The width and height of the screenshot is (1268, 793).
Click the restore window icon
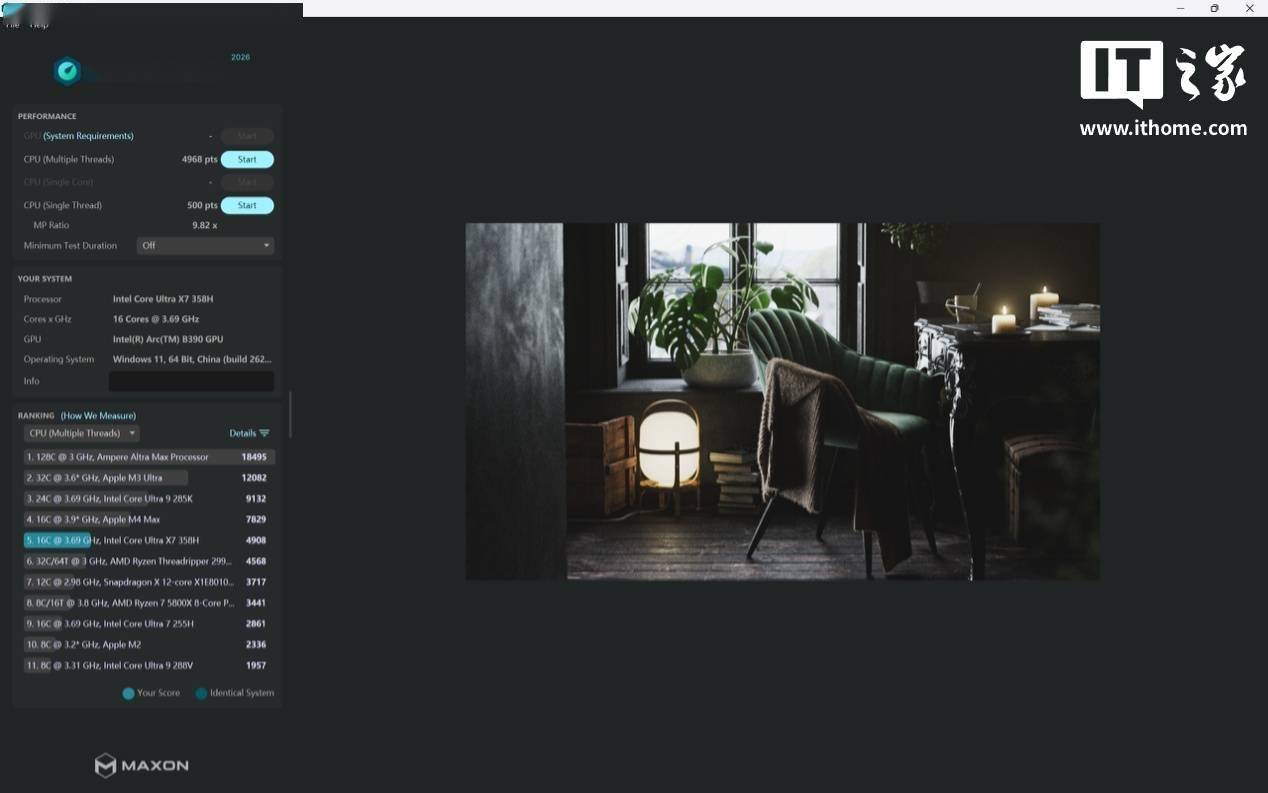(1214, 8)
